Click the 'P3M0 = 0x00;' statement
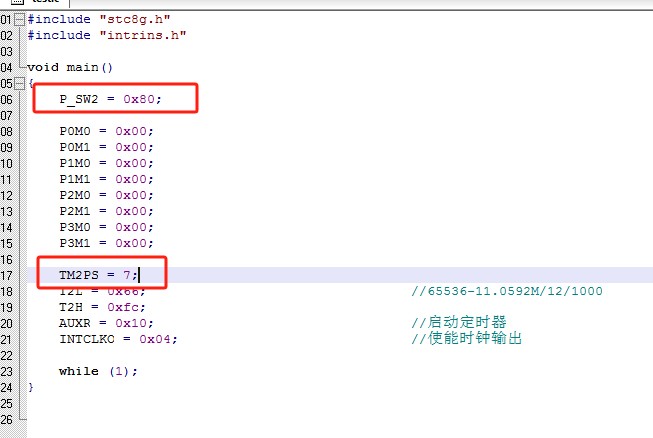Image resolution: width=653 pixels, height=438 pixels. [x=106, y=227]
